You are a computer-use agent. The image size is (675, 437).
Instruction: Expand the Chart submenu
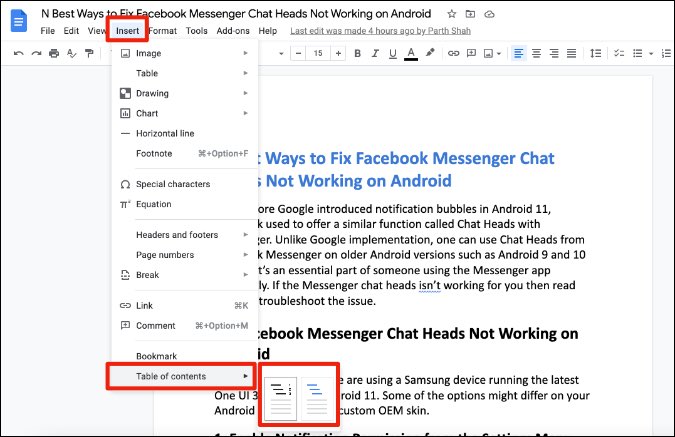184,113
